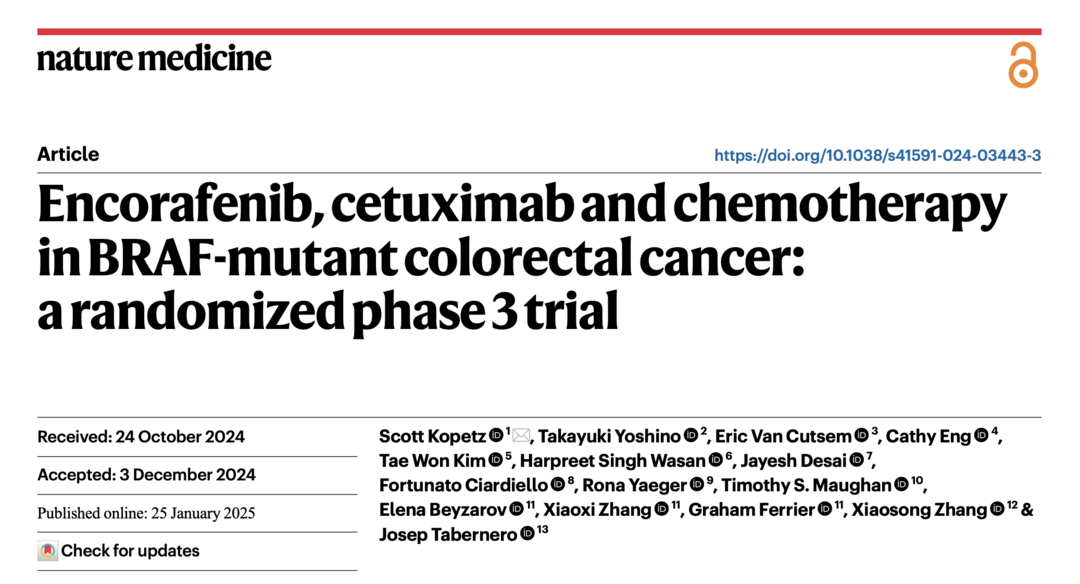The width and height of the screenshot is (1080, 584).
Task: Open Jayesh Desai's ORCID icon
Action: coord(855,461)
